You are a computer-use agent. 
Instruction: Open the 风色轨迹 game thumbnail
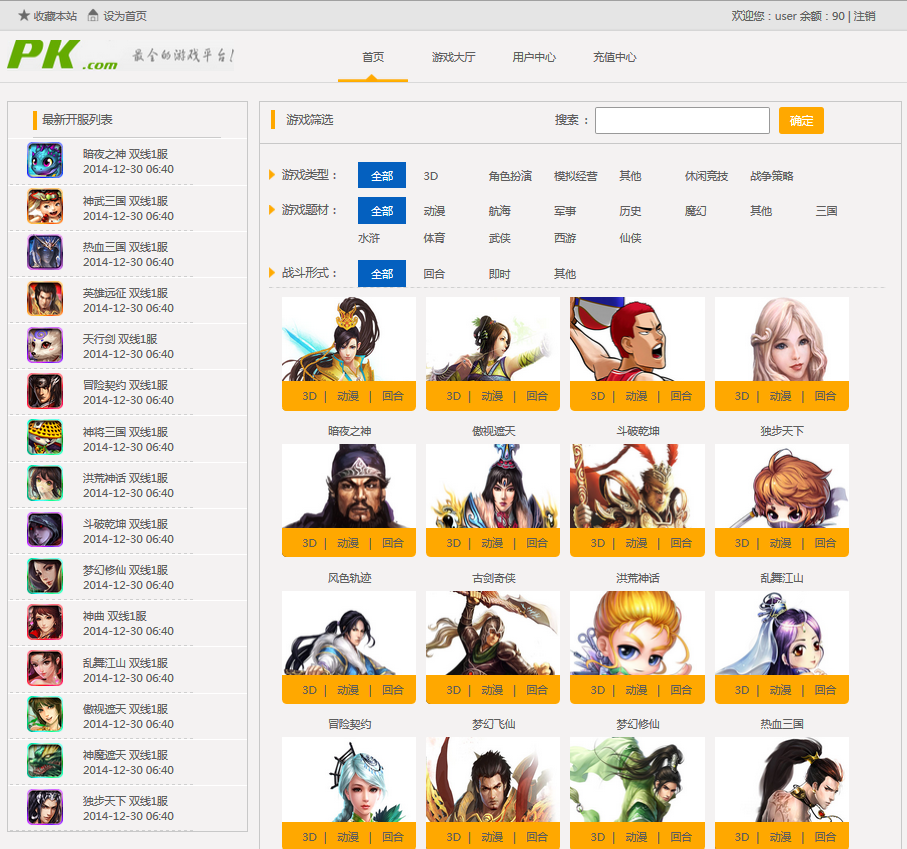349,486
